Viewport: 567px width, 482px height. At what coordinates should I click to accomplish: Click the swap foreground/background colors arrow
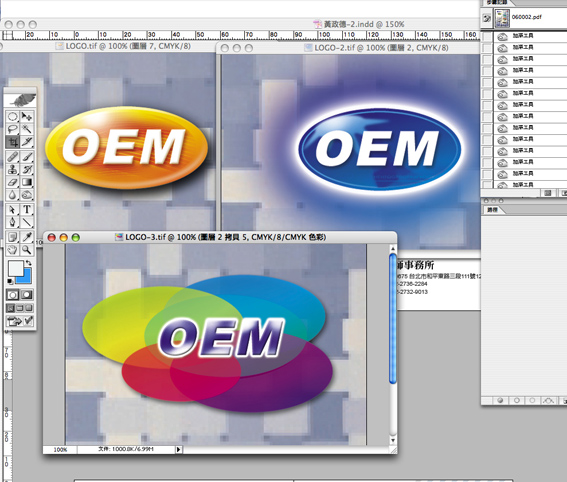29,263
